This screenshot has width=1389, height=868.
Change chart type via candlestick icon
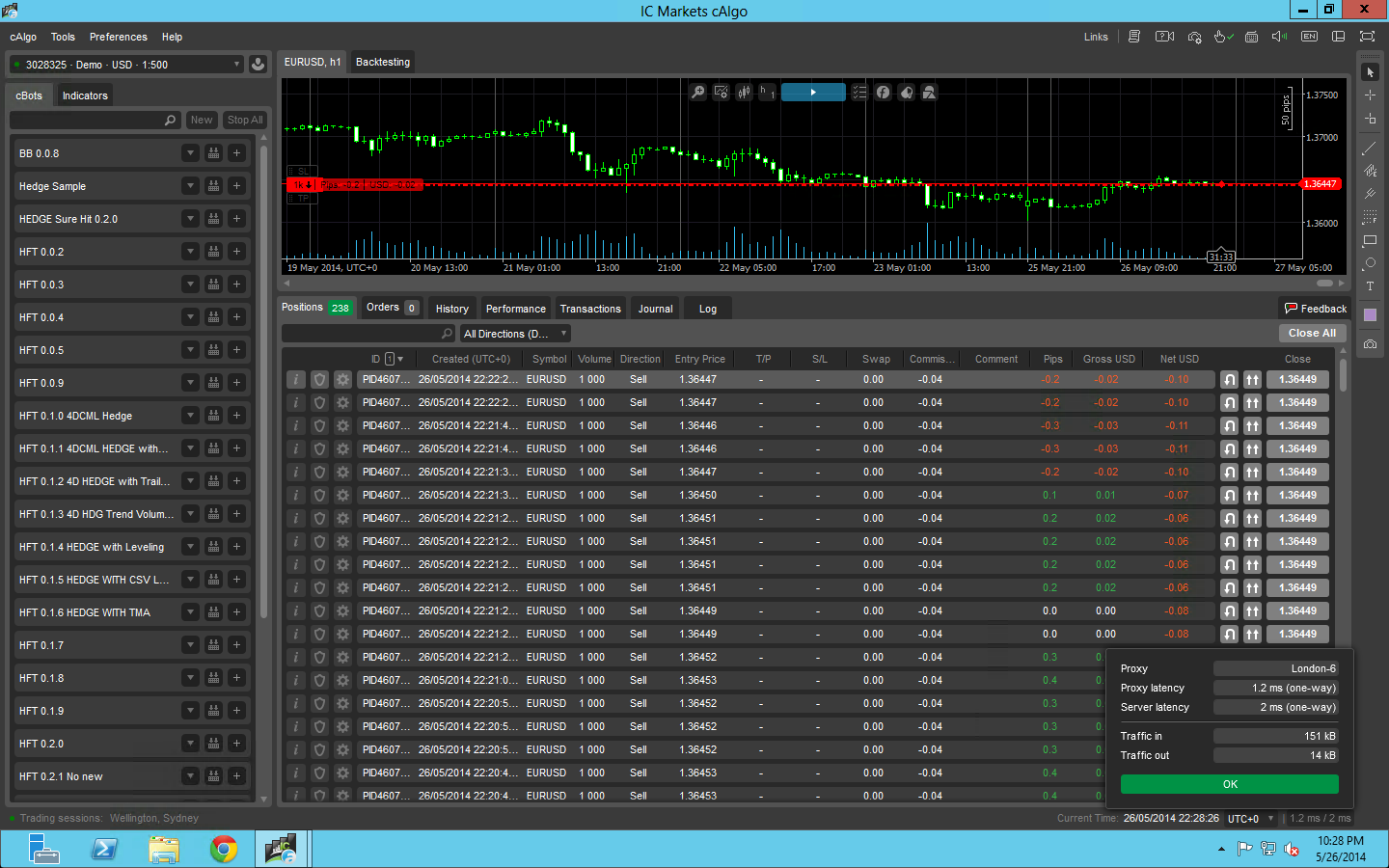pyautogui.click(x=745, y=93)
